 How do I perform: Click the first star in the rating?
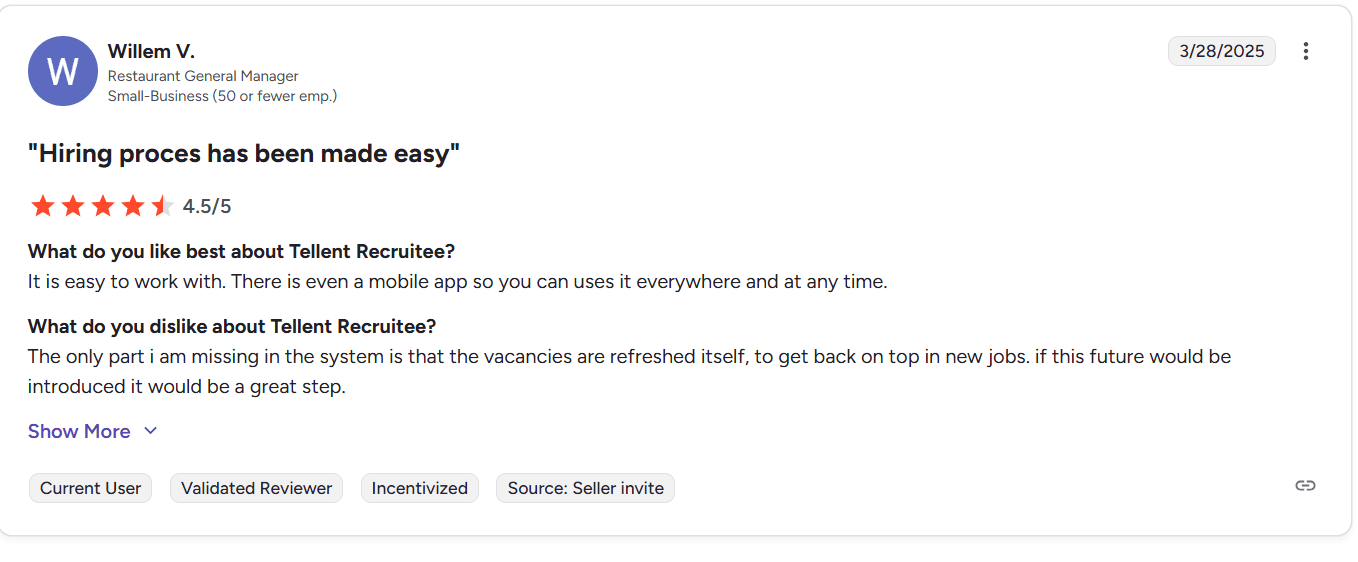43,207
